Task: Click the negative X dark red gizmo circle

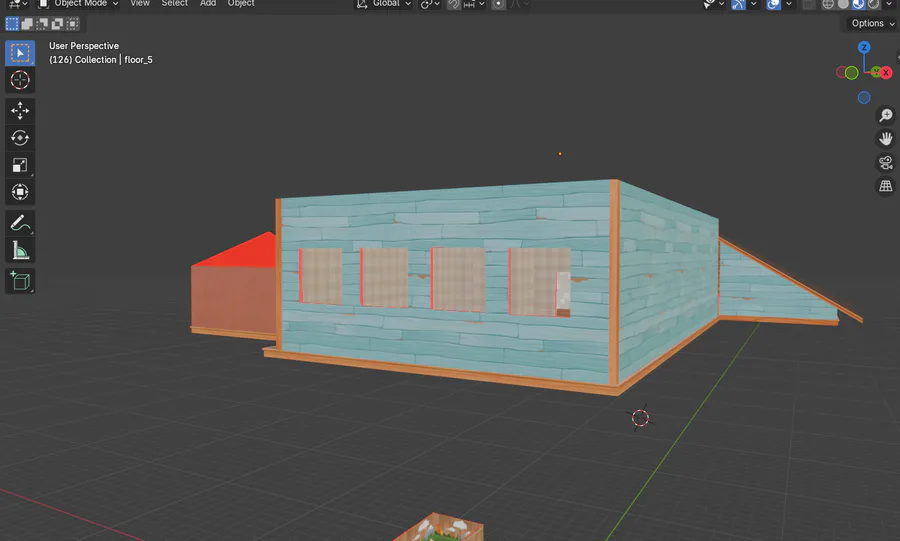Action: (841, 72)
